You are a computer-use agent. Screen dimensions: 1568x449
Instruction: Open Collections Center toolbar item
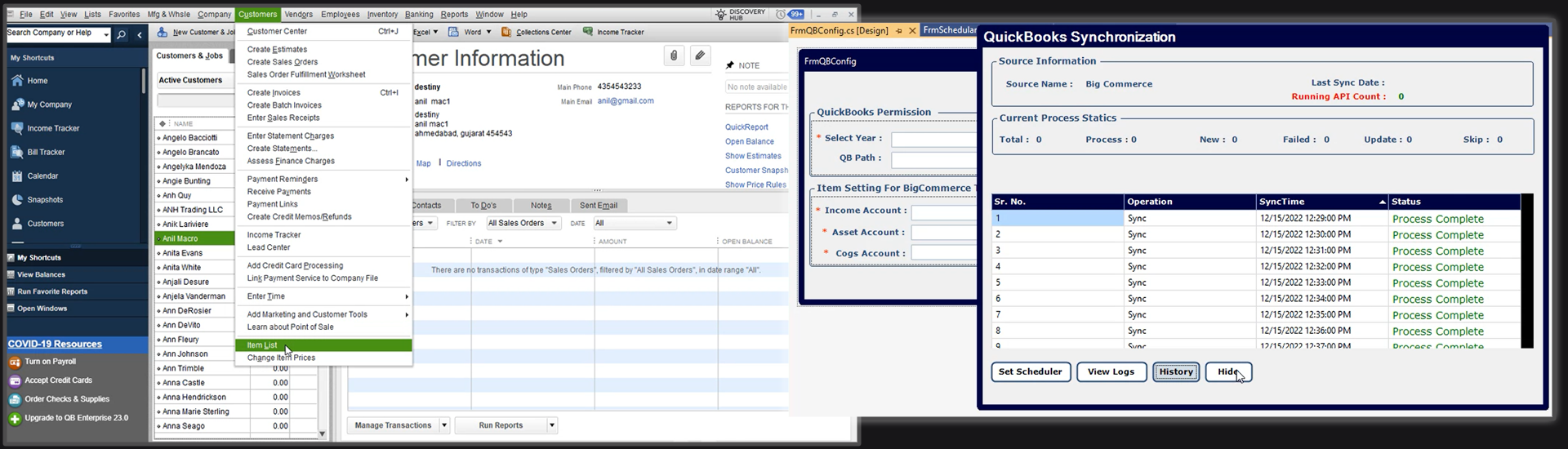tap(537, 32)
